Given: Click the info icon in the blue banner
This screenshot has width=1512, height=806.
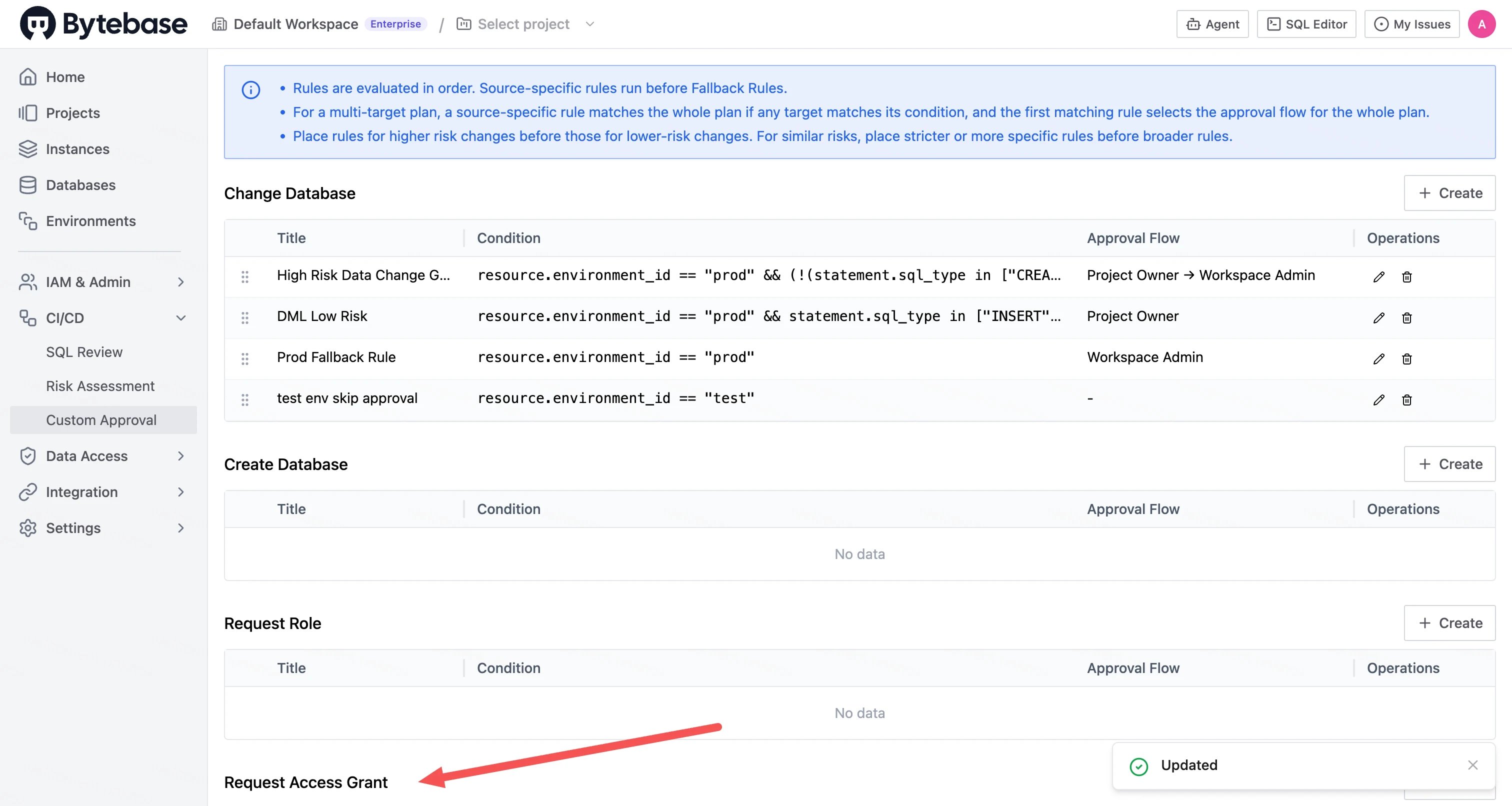Looking at the screenshot, I should 250,90.
